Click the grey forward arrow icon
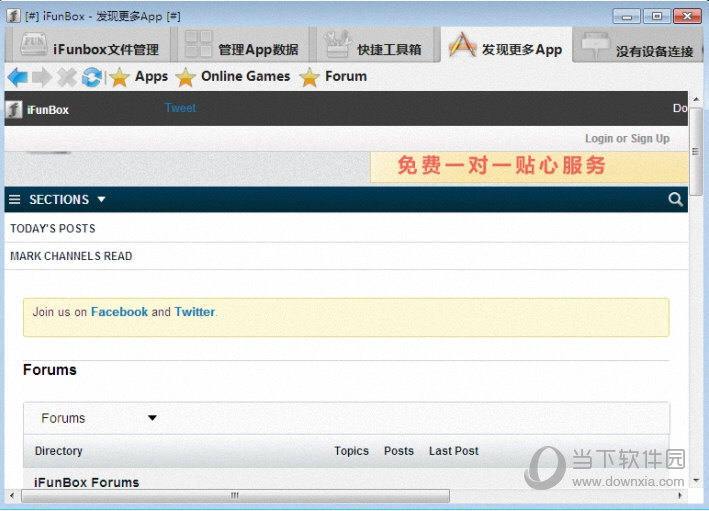The image size is (709, 511). click(x=42, y=77)
